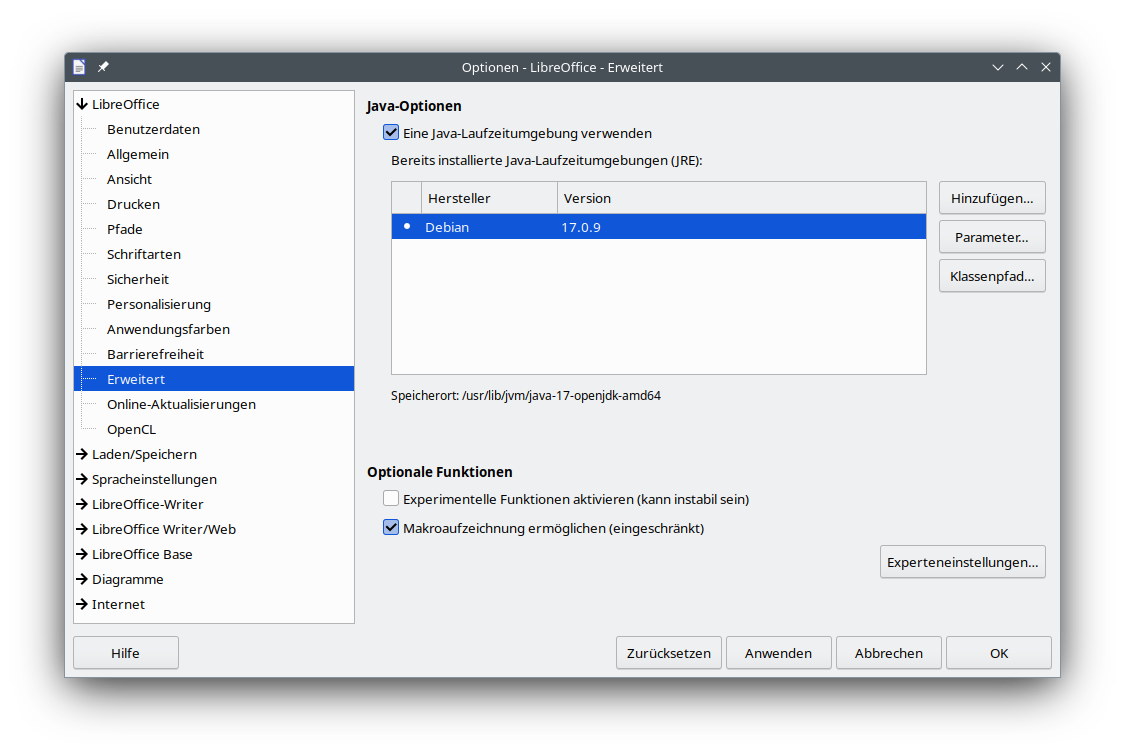This screenshot has height=754, width=1125.
Task: Open the Benutzerdaten settings page
Action: (154, 129)
